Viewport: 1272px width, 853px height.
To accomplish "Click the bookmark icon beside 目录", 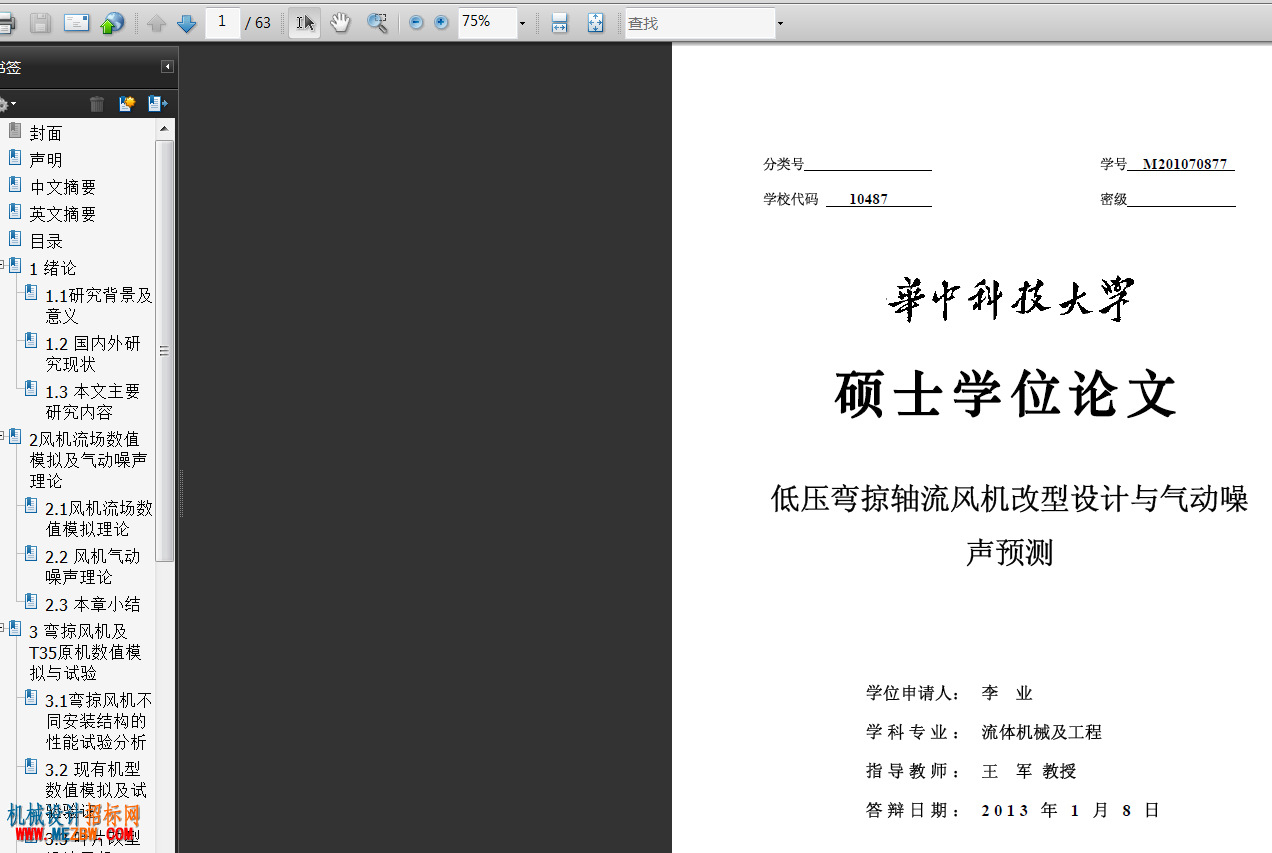I will point(15,238).
